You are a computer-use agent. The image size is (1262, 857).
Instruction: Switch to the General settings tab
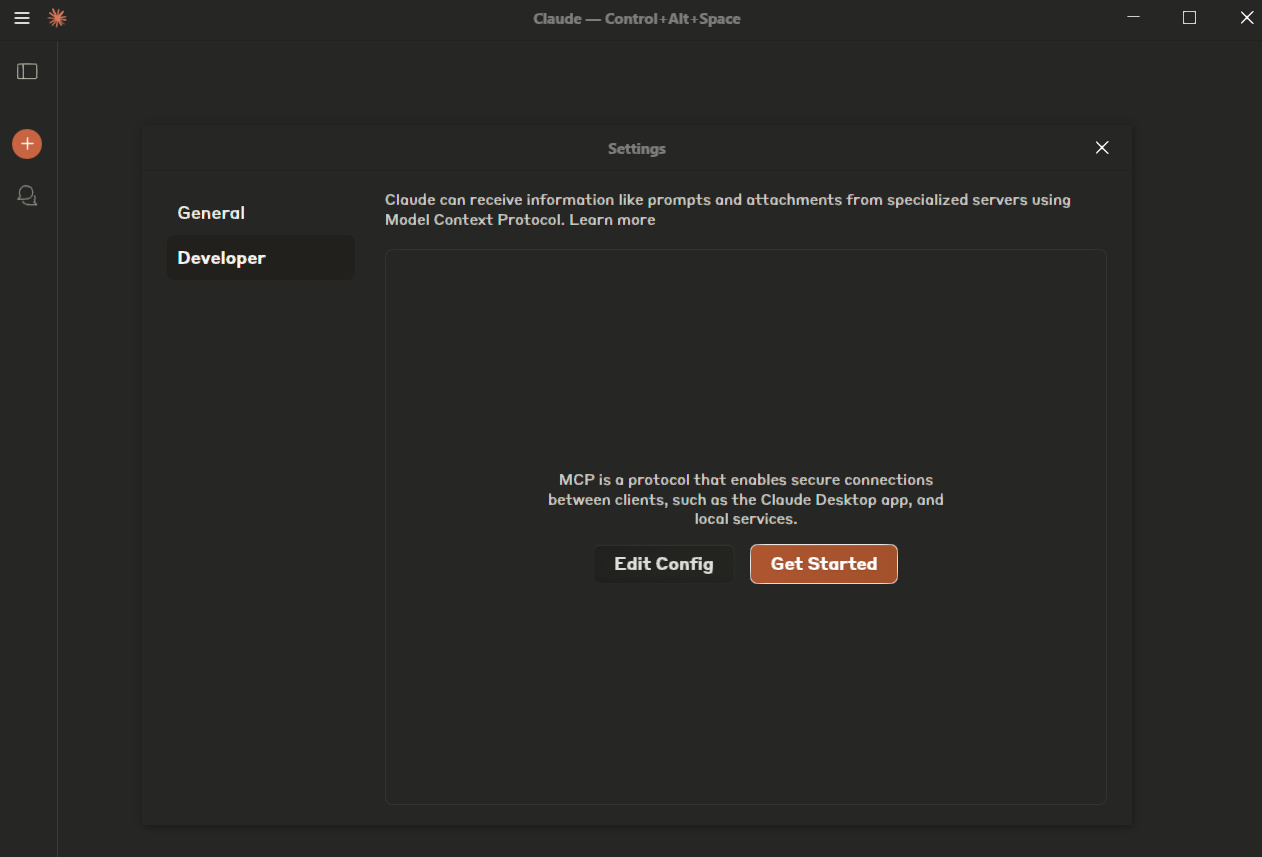tap(211, 213)
